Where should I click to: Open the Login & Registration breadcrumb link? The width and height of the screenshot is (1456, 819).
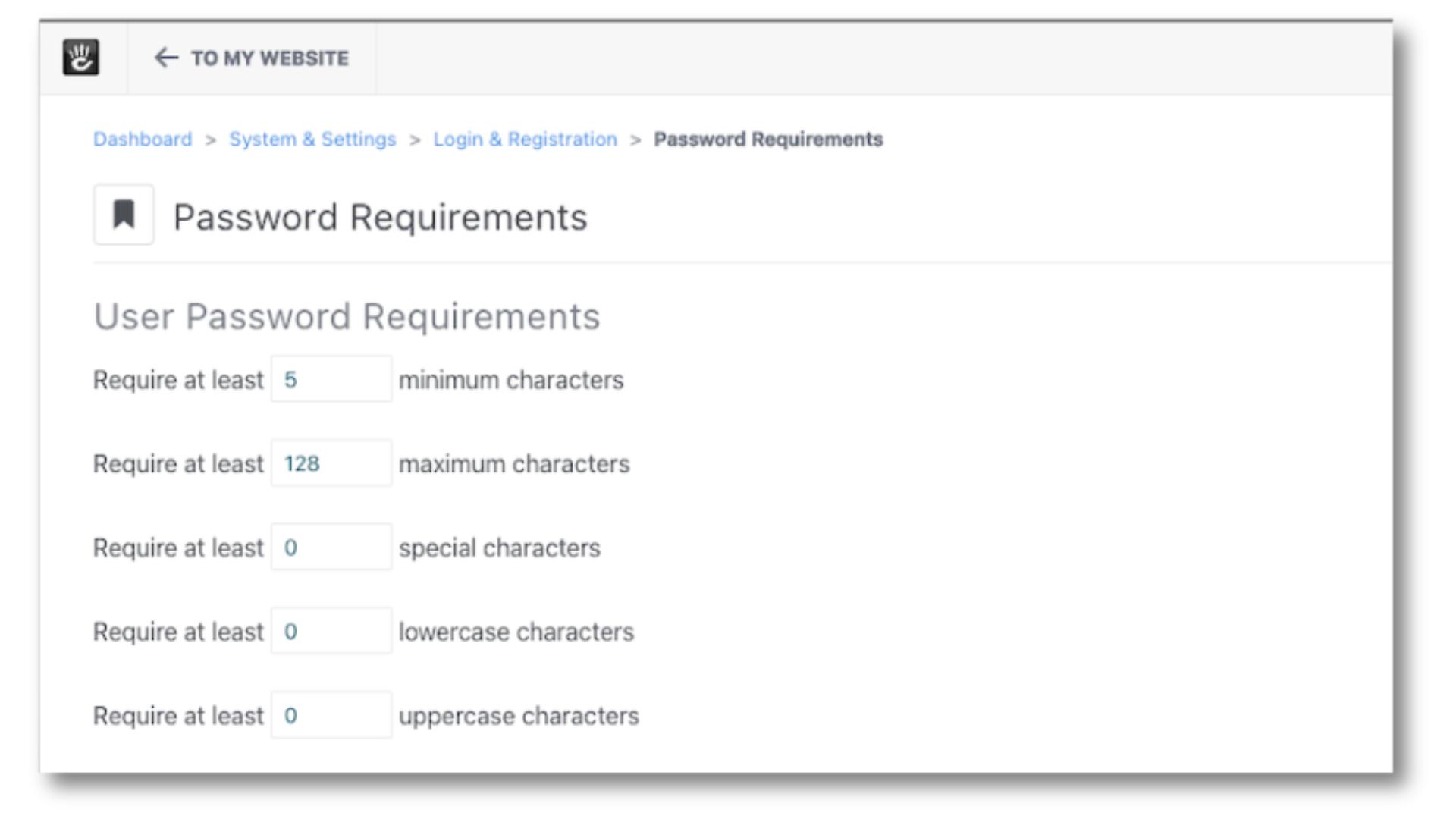(x=524, y=139)
